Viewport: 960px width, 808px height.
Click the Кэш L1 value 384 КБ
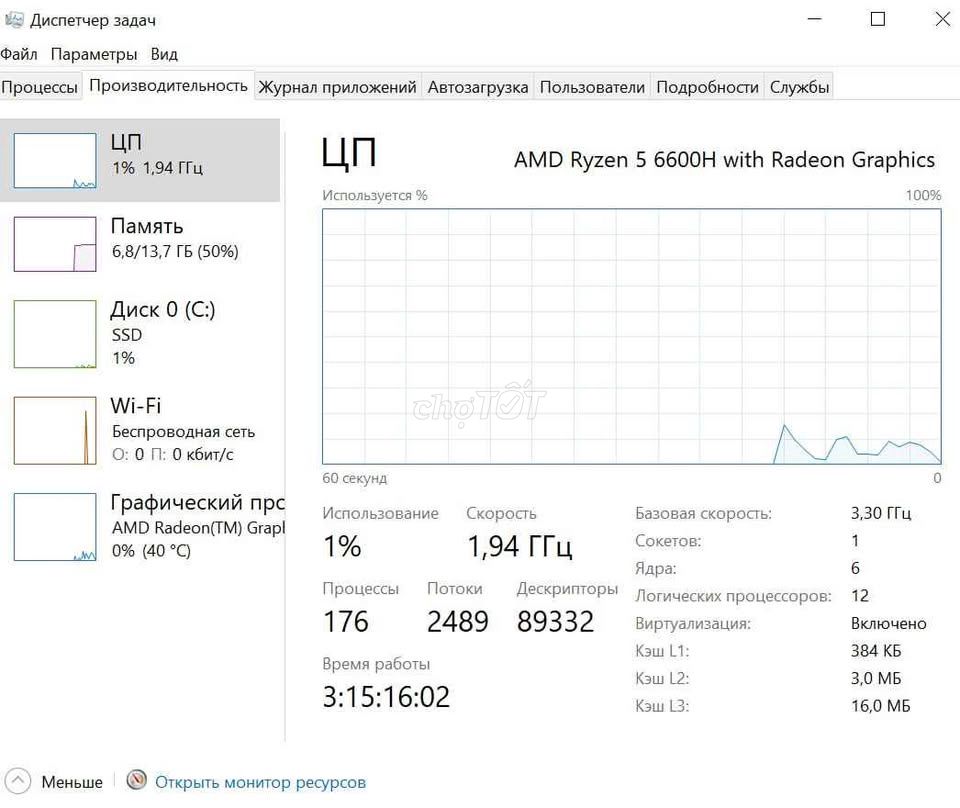[x=876, y=651]
